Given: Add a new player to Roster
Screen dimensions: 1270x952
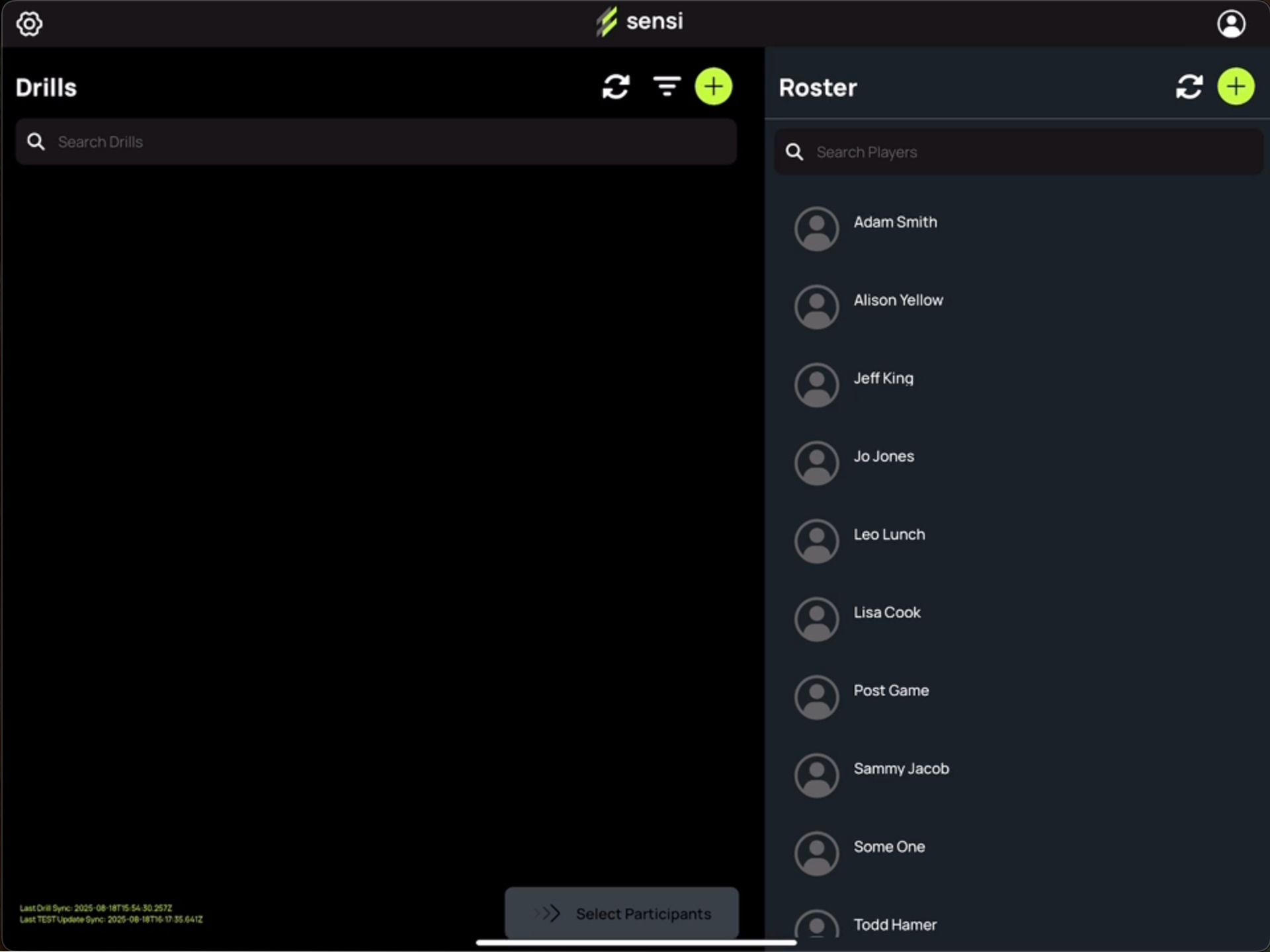Looking at the screenshot, I should (1236, 87).
